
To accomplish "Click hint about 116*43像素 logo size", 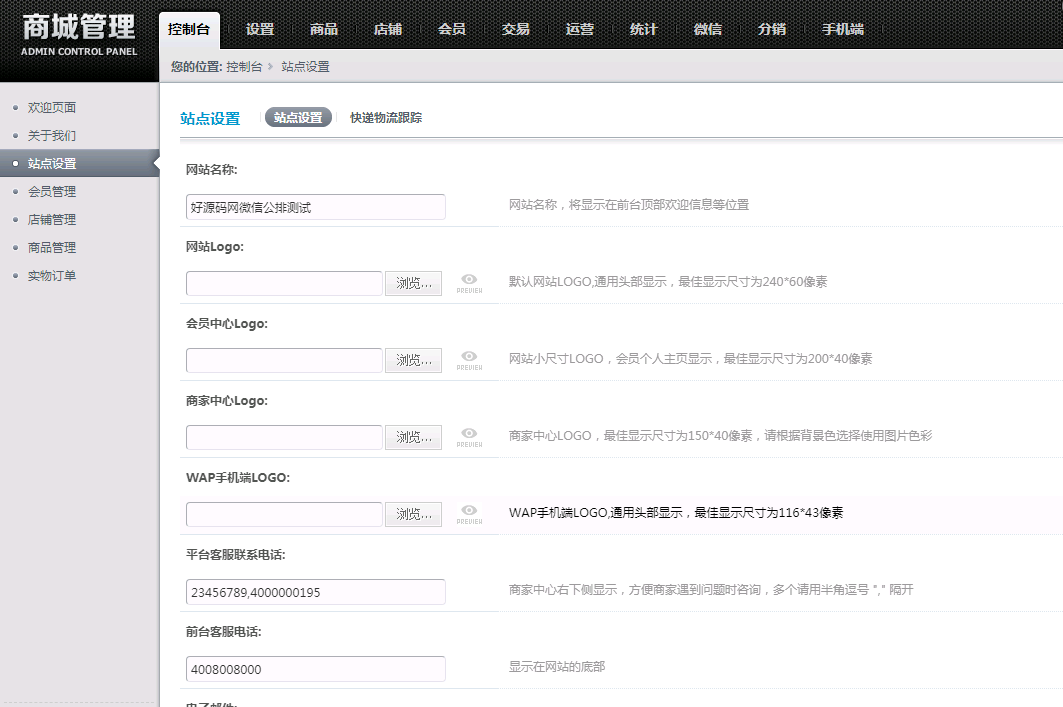I will (676, 513).
